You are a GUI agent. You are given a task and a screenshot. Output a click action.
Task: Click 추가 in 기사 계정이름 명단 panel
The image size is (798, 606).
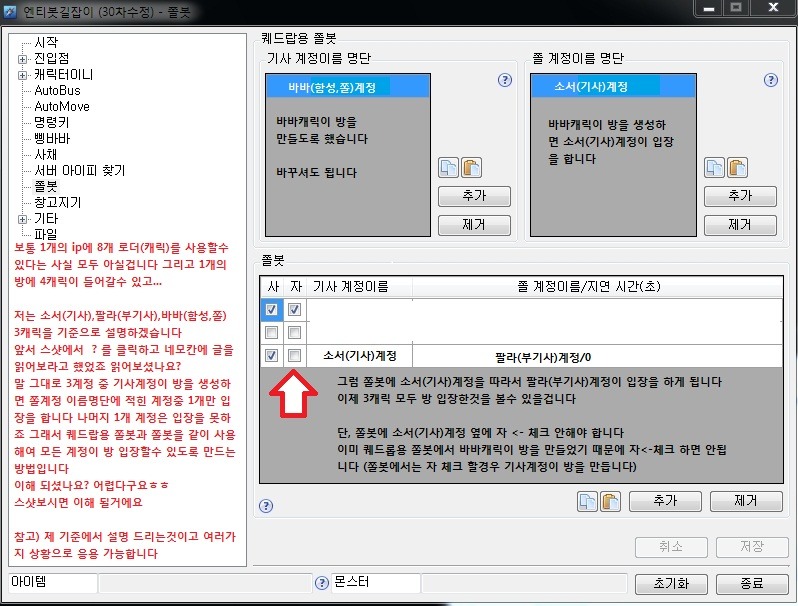474,196
